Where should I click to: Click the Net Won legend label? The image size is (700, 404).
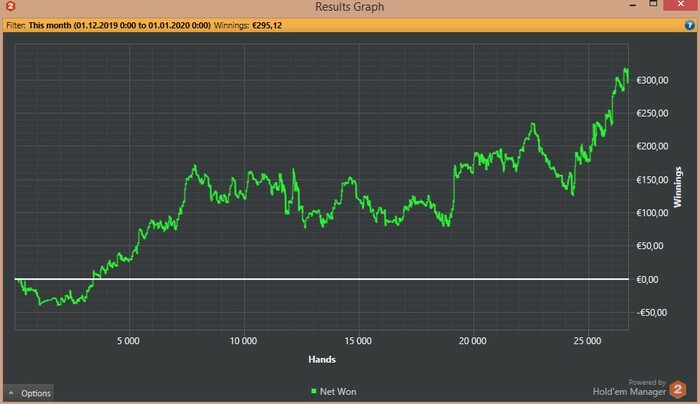[338, 392]
